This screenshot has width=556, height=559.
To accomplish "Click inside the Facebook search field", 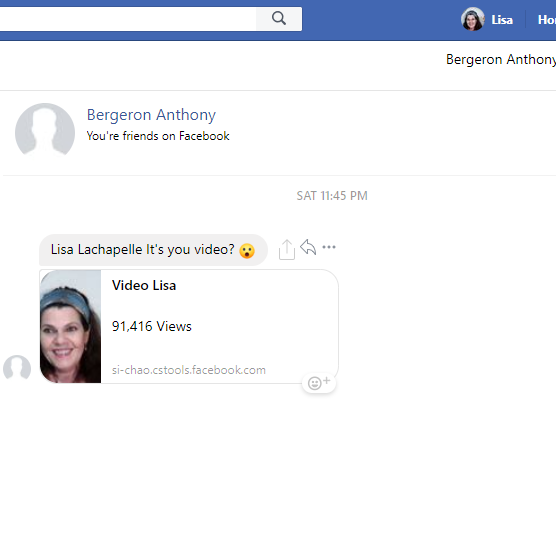I will pos(128,19).
